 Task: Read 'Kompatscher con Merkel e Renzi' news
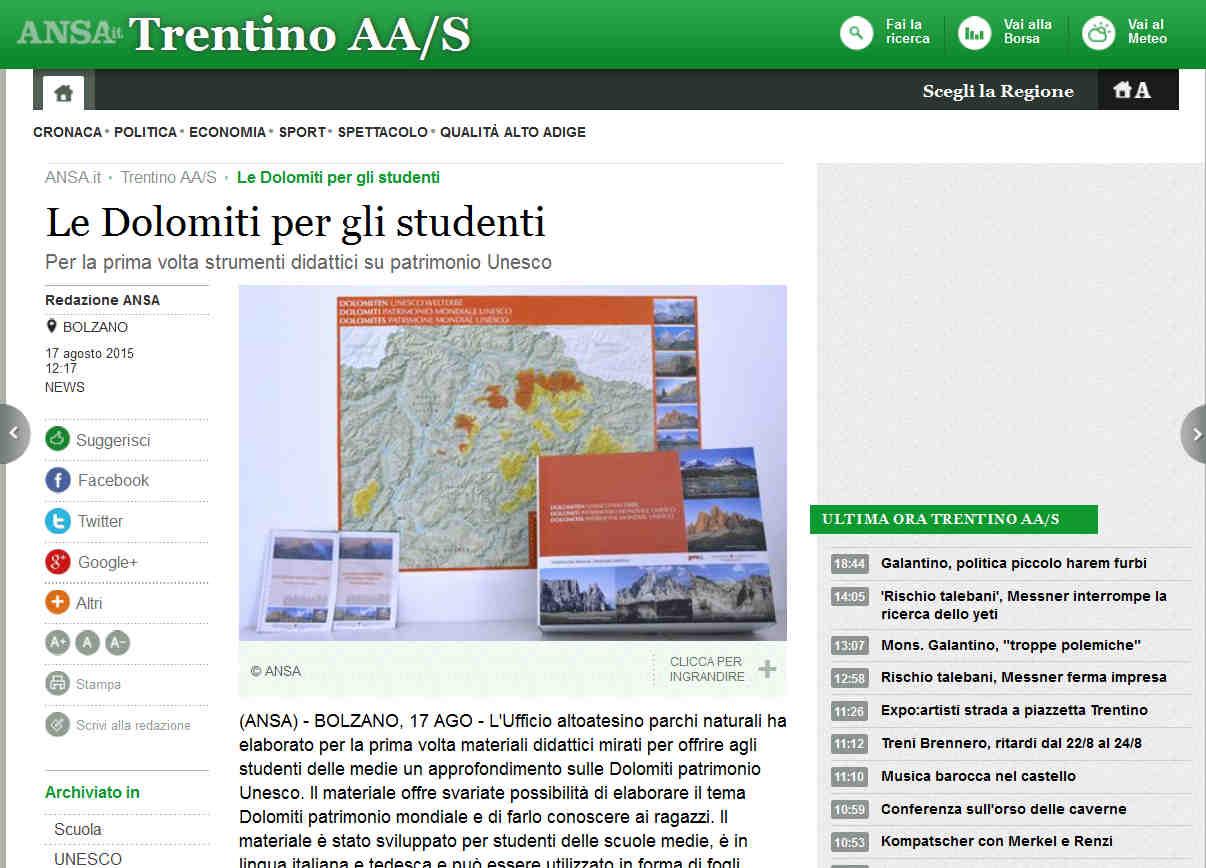[x=997, y=841]
